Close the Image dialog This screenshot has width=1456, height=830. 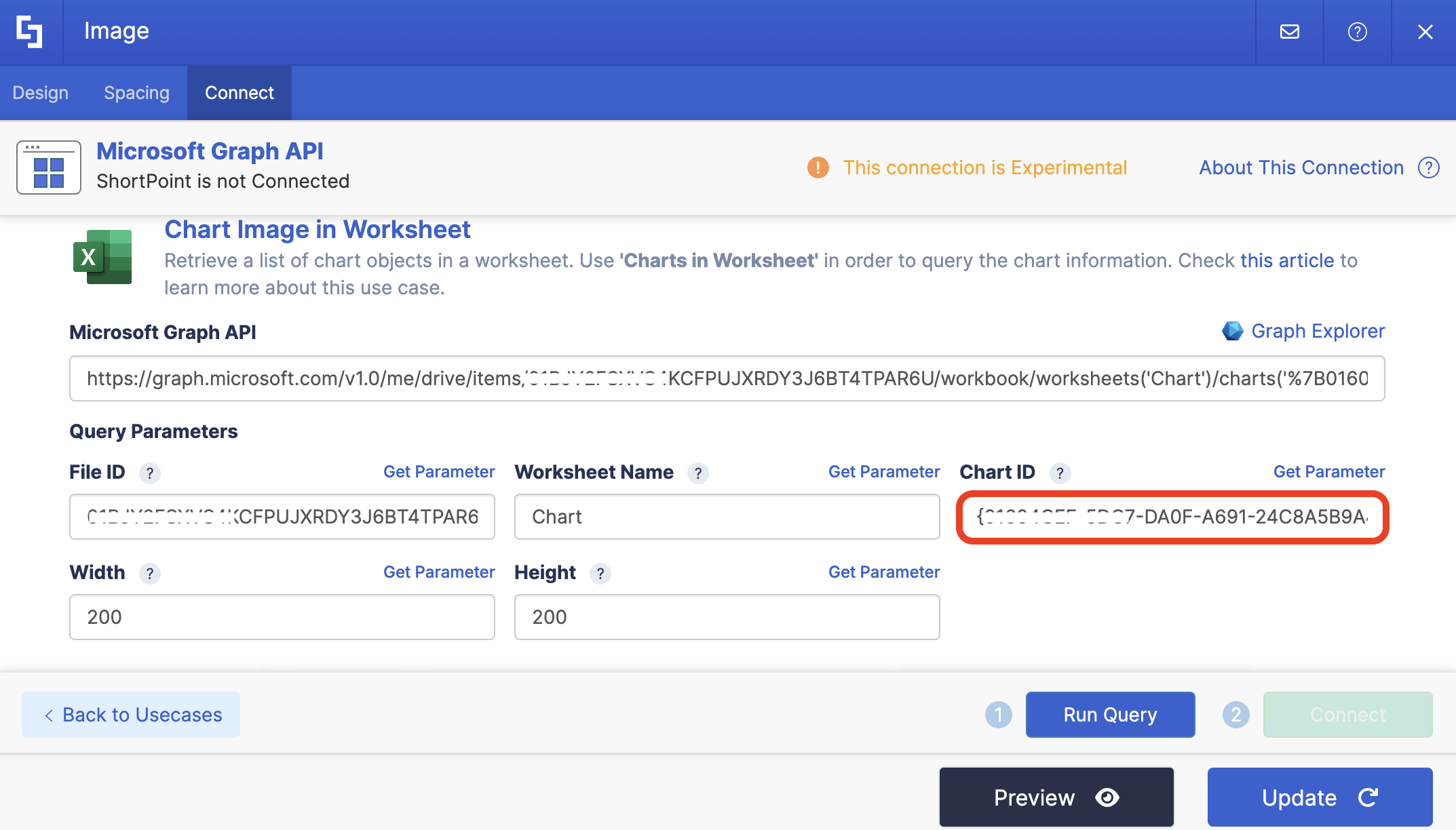pos(1425,32)
